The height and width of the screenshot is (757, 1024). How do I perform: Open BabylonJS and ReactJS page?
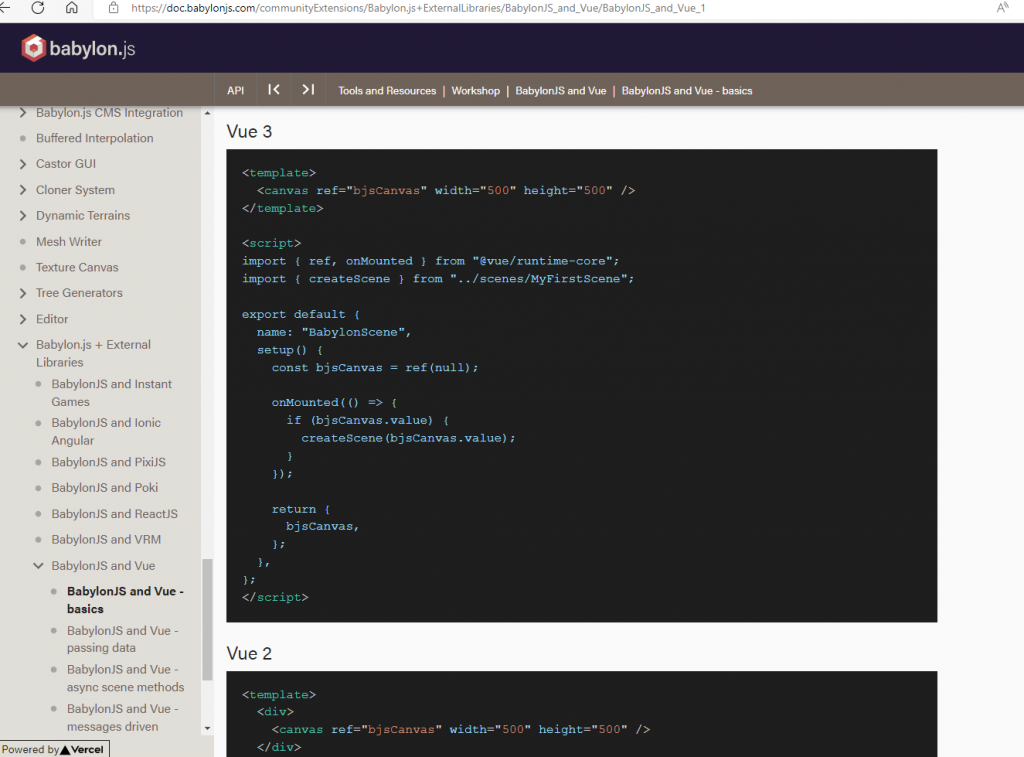(114, 514)
